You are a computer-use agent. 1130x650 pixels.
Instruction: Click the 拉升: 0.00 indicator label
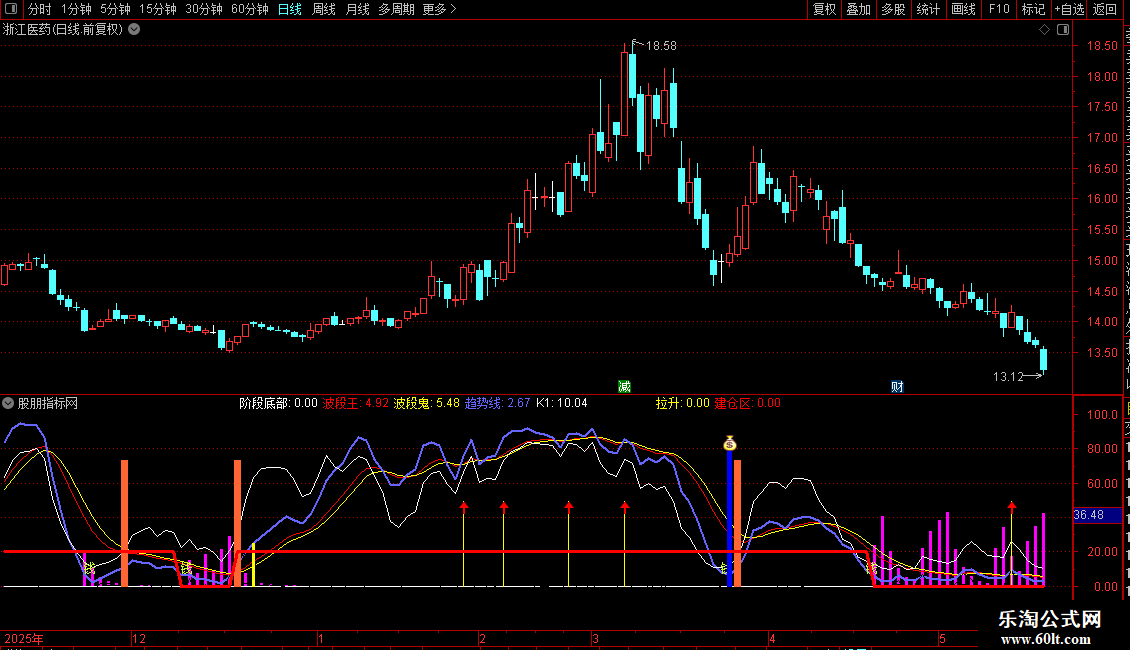(682, 404)
